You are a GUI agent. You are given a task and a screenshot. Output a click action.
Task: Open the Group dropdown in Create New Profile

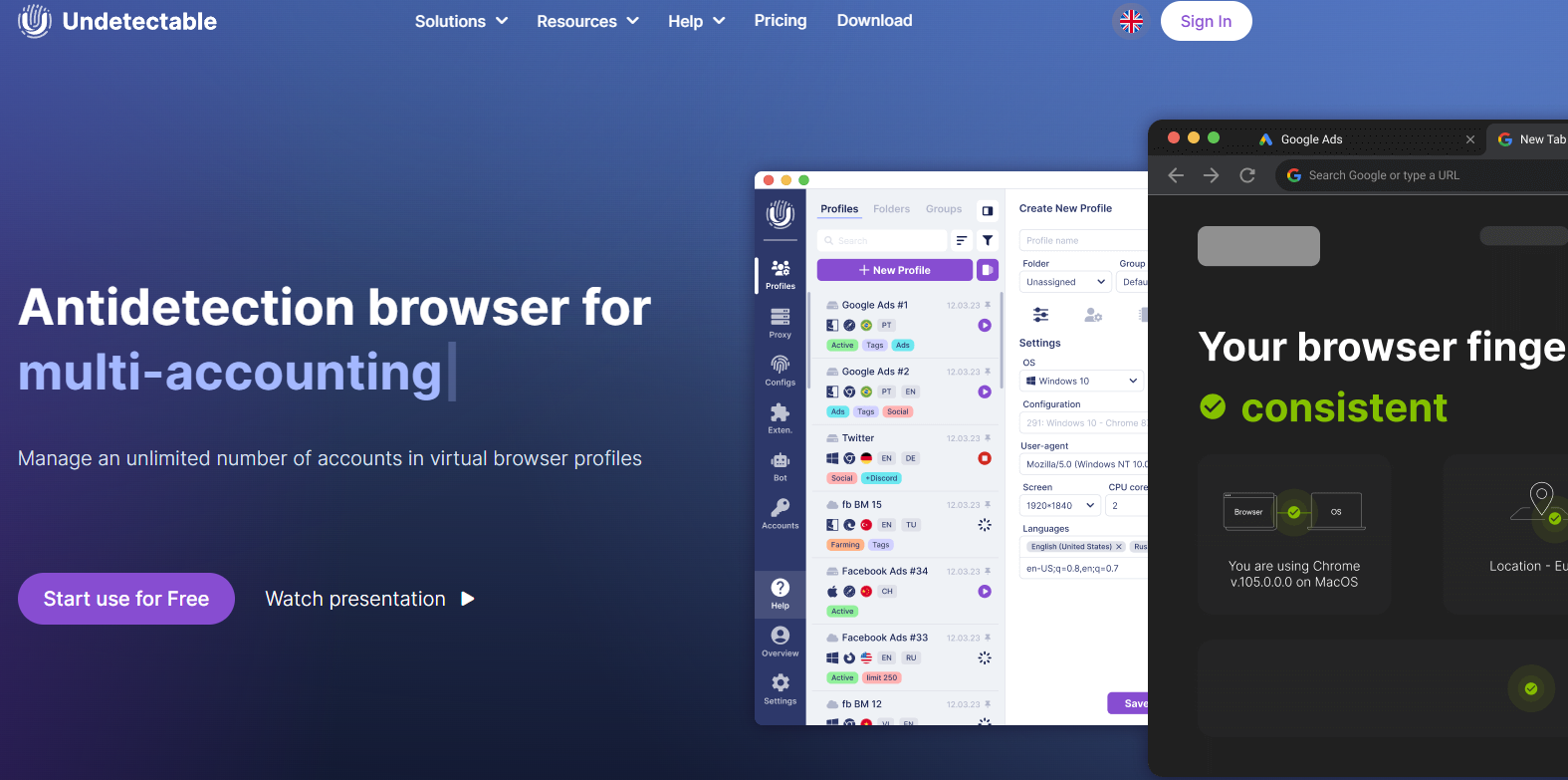1133,282
